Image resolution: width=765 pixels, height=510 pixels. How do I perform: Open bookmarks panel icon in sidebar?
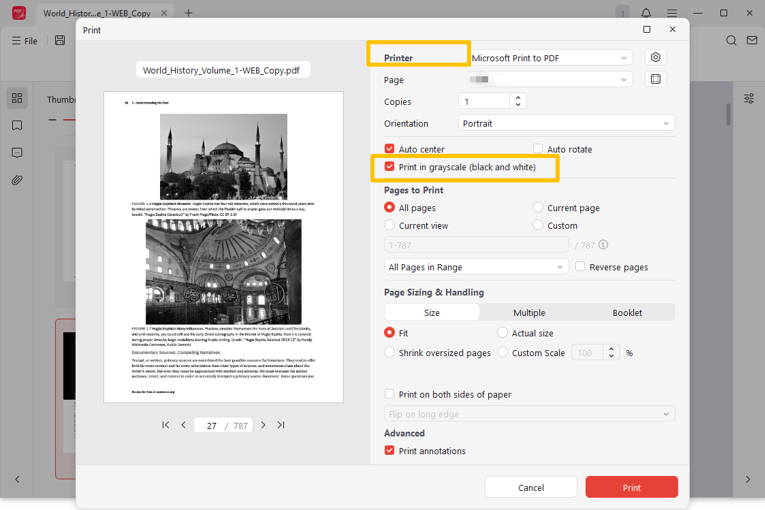click(x=17, y=125)
